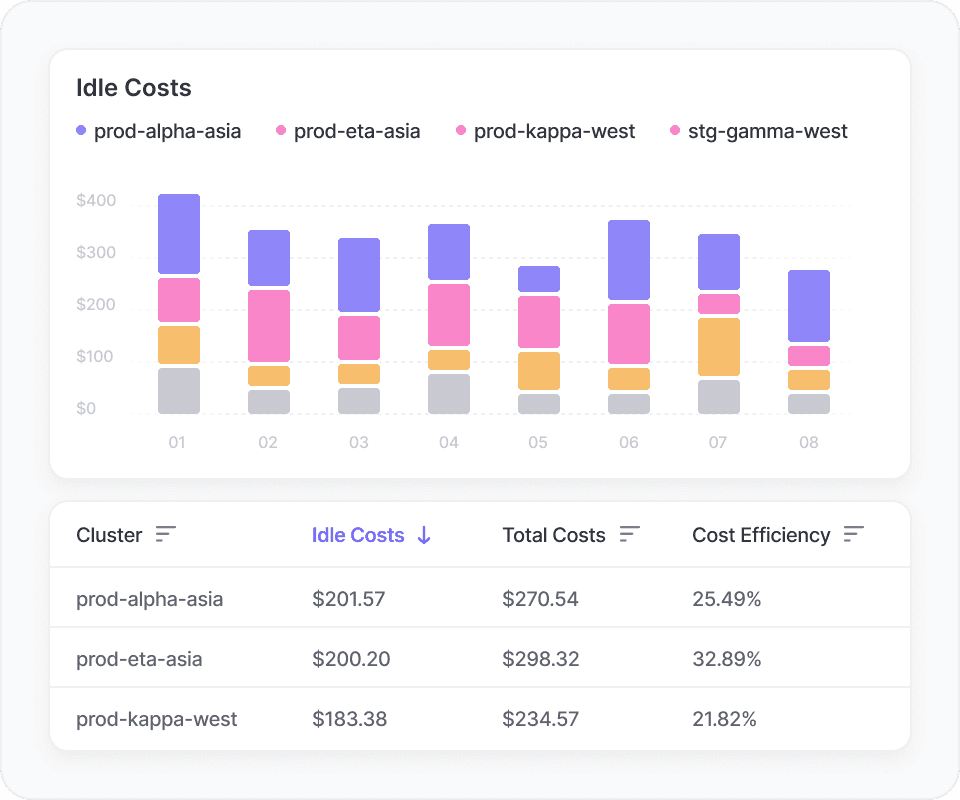Click the descending arrow beside Idle Costs
This screenshot has height=800, width=960.
point(424,535)
